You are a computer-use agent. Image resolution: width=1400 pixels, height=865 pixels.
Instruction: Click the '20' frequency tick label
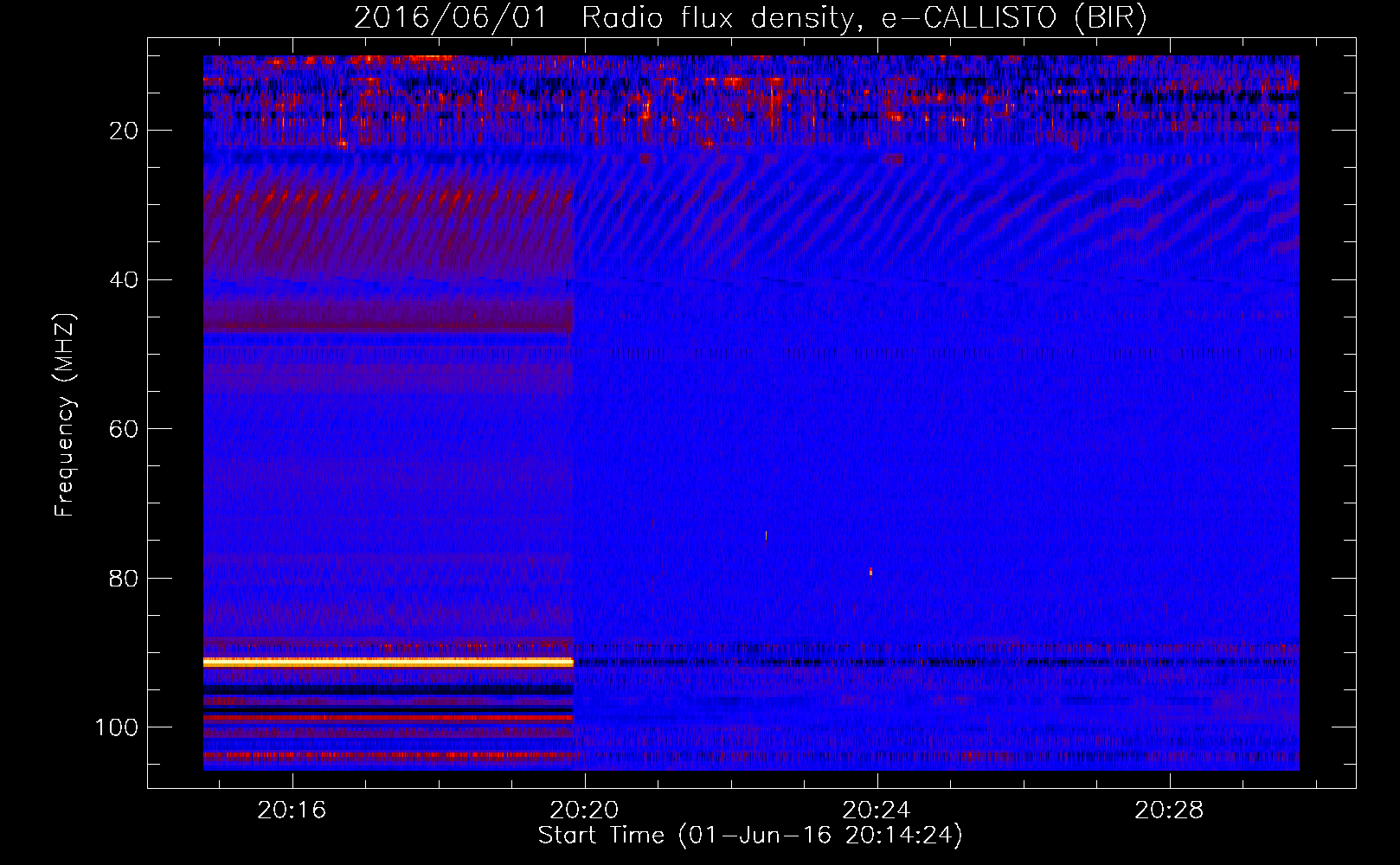[x=125, y=131]
